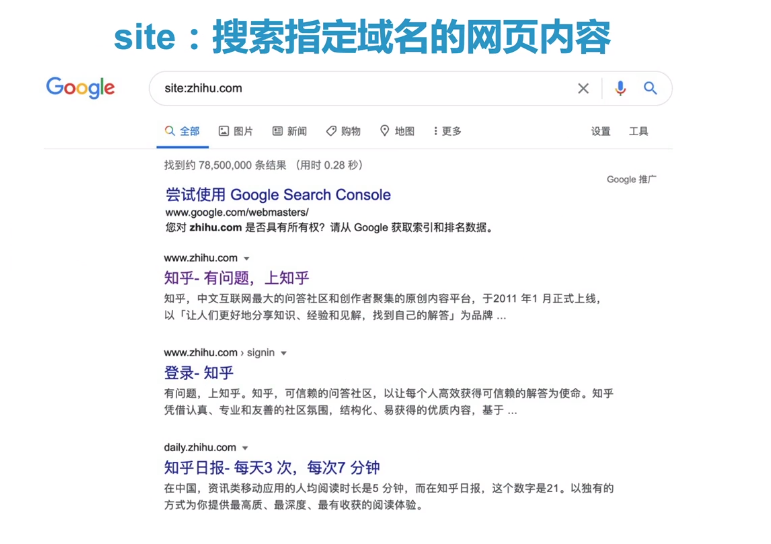This screenshot has width=771, height=544.
Task: Click the 找到约 78,500,000 条结果 stats text
Action: pos(225,165)
